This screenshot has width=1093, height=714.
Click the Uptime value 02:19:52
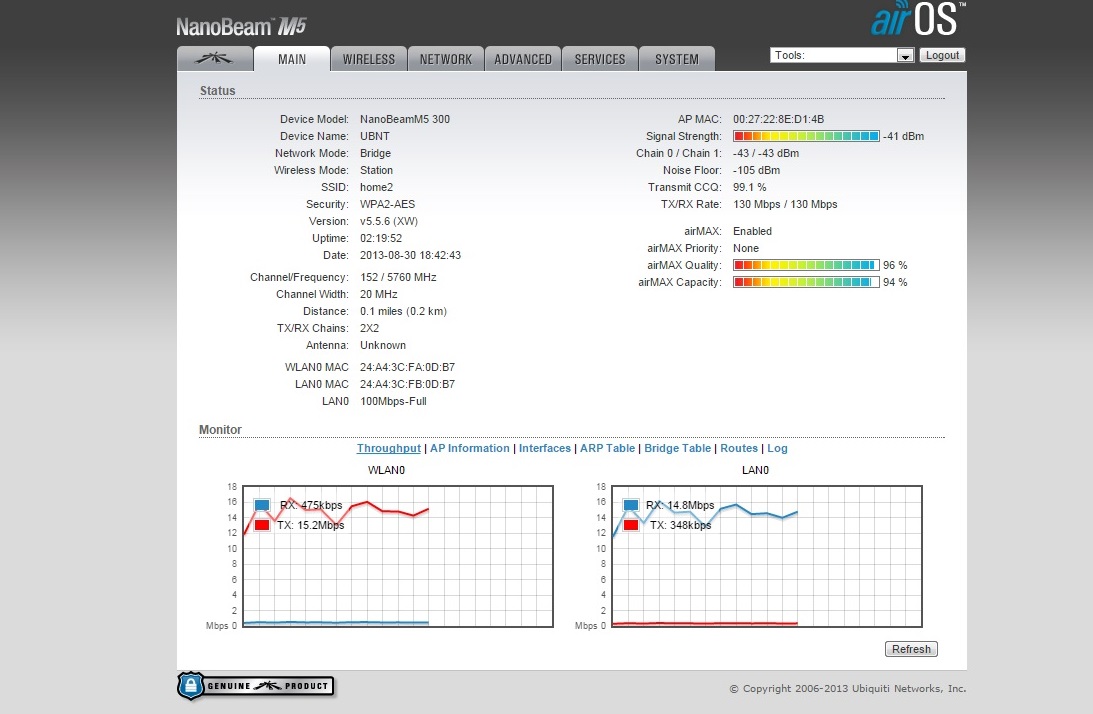[x=381, y=238]
